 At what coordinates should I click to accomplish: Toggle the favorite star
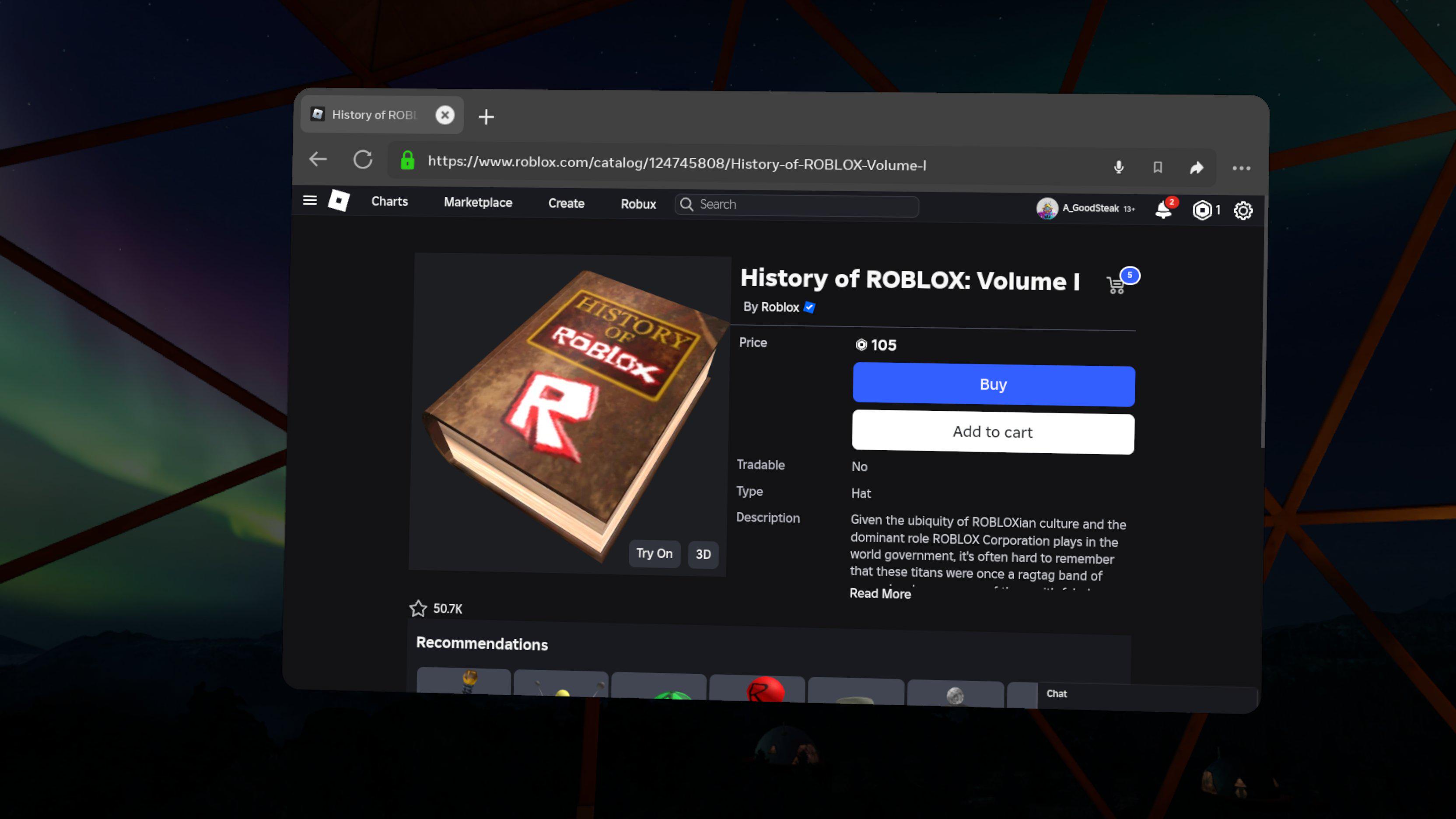coord(418,608)
